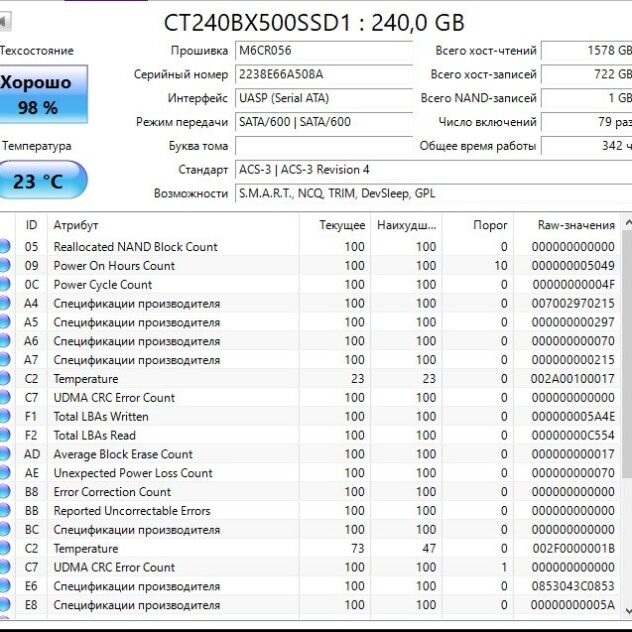This screenshot has width=632, height=632.
Task: Click the Прошивка field M6CR056
Action: (324, 51)
